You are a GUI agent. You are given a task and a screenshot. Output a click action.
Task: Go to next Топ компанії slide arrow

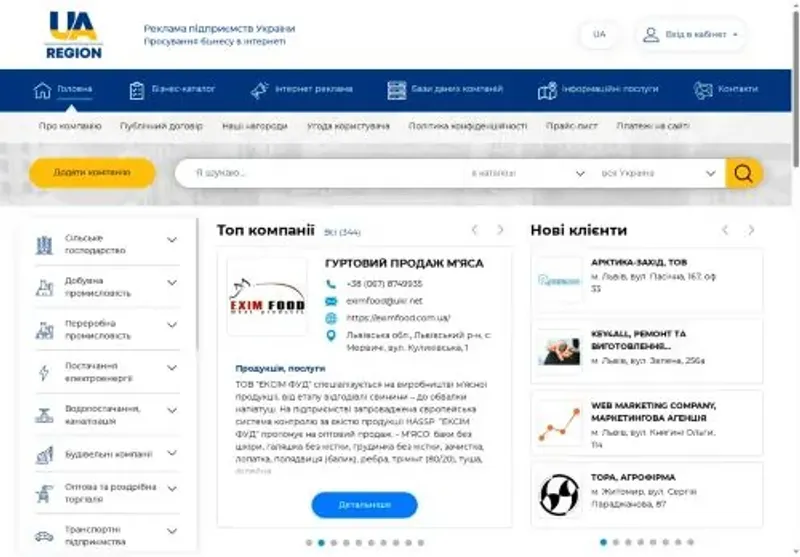[501, 230]
